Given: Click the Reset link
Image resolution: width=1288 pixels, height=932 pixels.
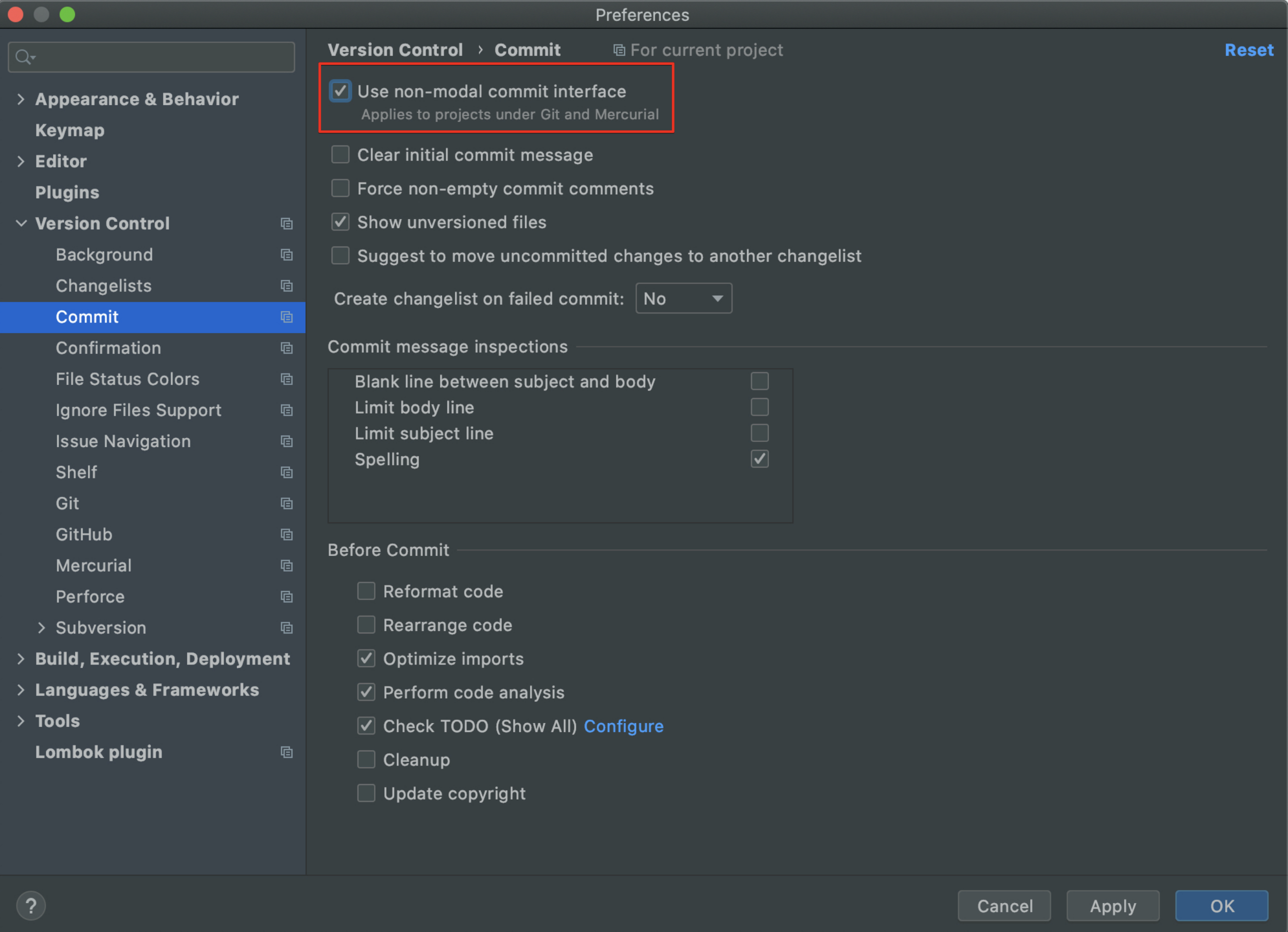Looking at the screenshot, I should click(1249, 50).
